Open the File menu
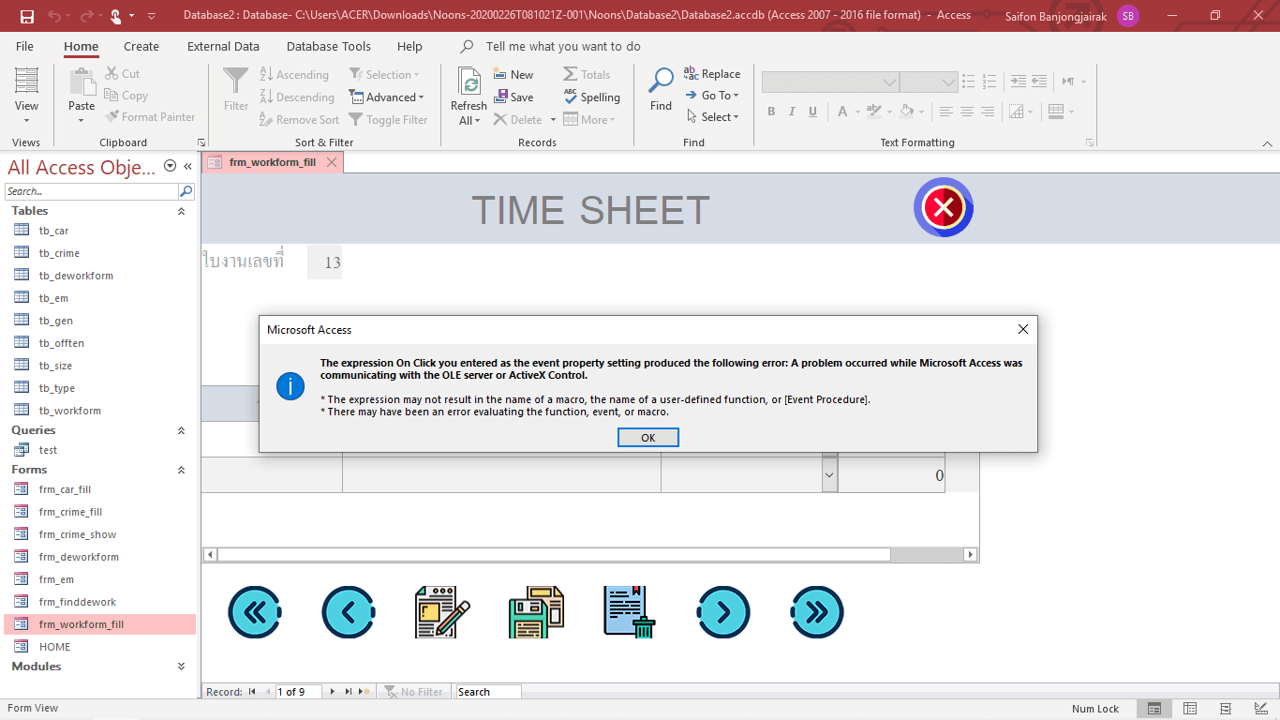Screen dimensions: 1280x720 (25, 46)
